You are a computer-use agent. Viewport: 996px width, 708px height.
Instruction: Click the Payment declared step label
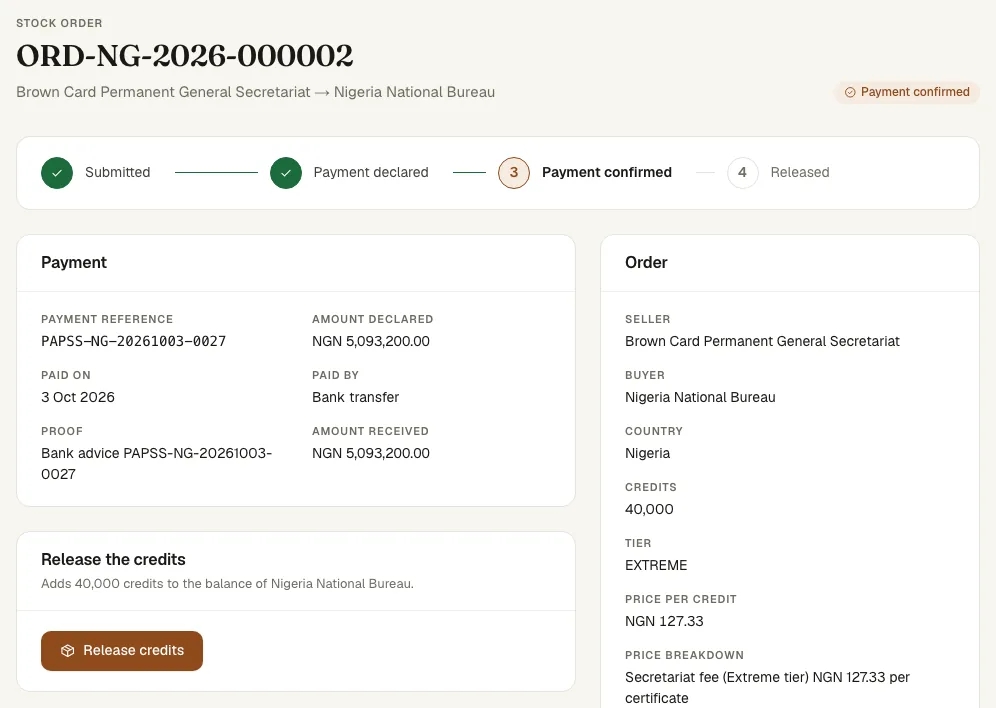pyautogui.click(x=371, y=172)
